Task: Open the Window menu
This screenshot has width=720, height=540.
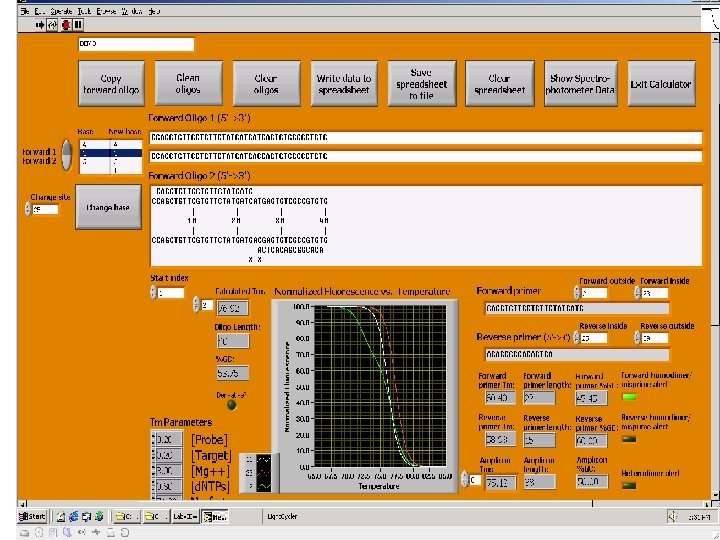Action: click(x=133, y=11)
